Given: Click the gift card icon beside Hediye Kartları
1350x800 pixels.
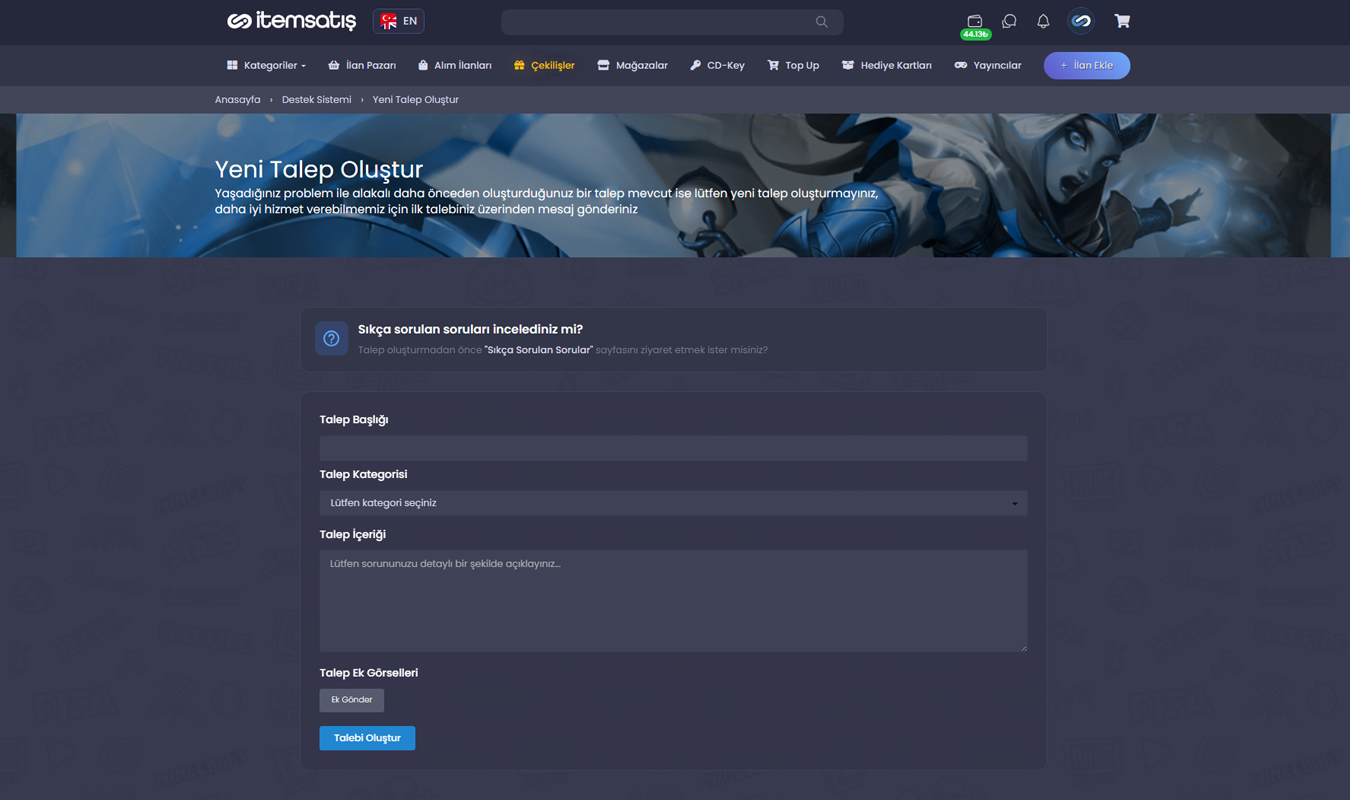Looking at the screenshot, I should [x=848, y=65].
